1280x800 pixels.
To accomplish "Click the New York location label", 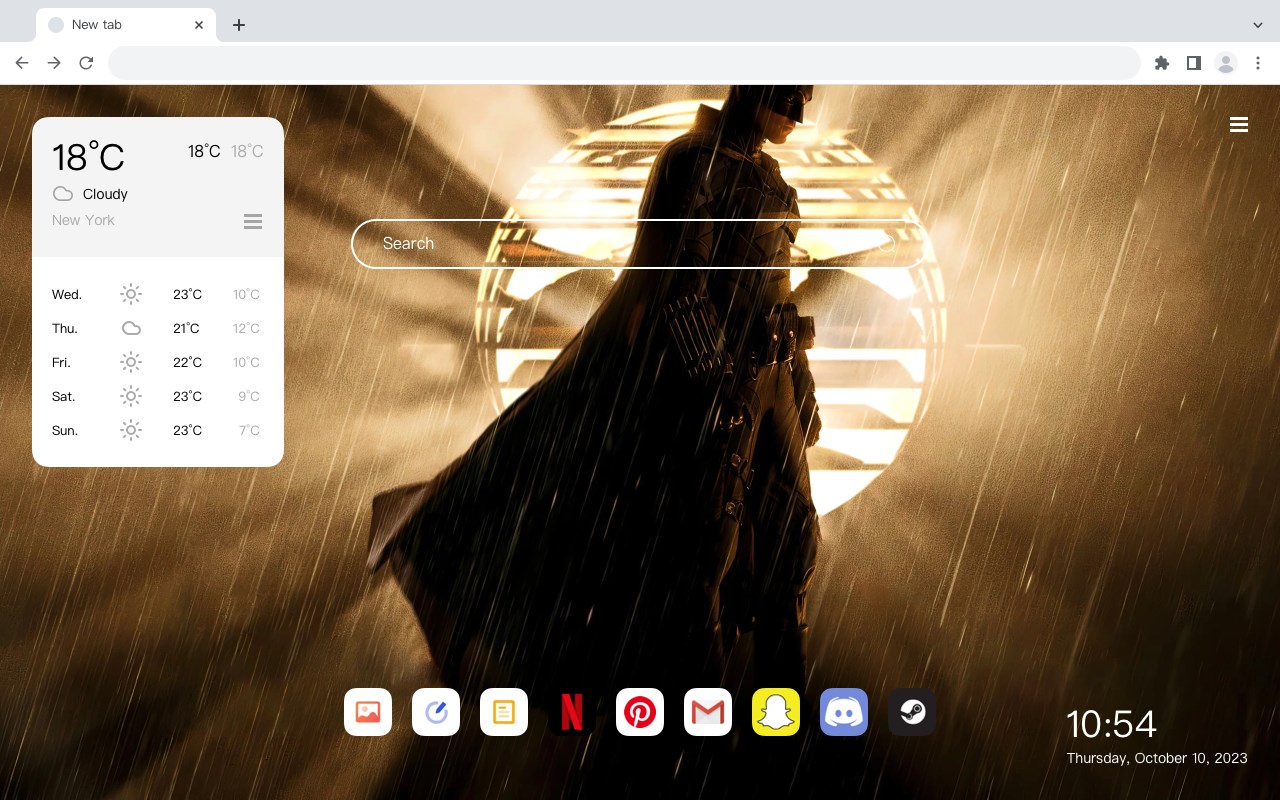I will [x=83, y=220].
